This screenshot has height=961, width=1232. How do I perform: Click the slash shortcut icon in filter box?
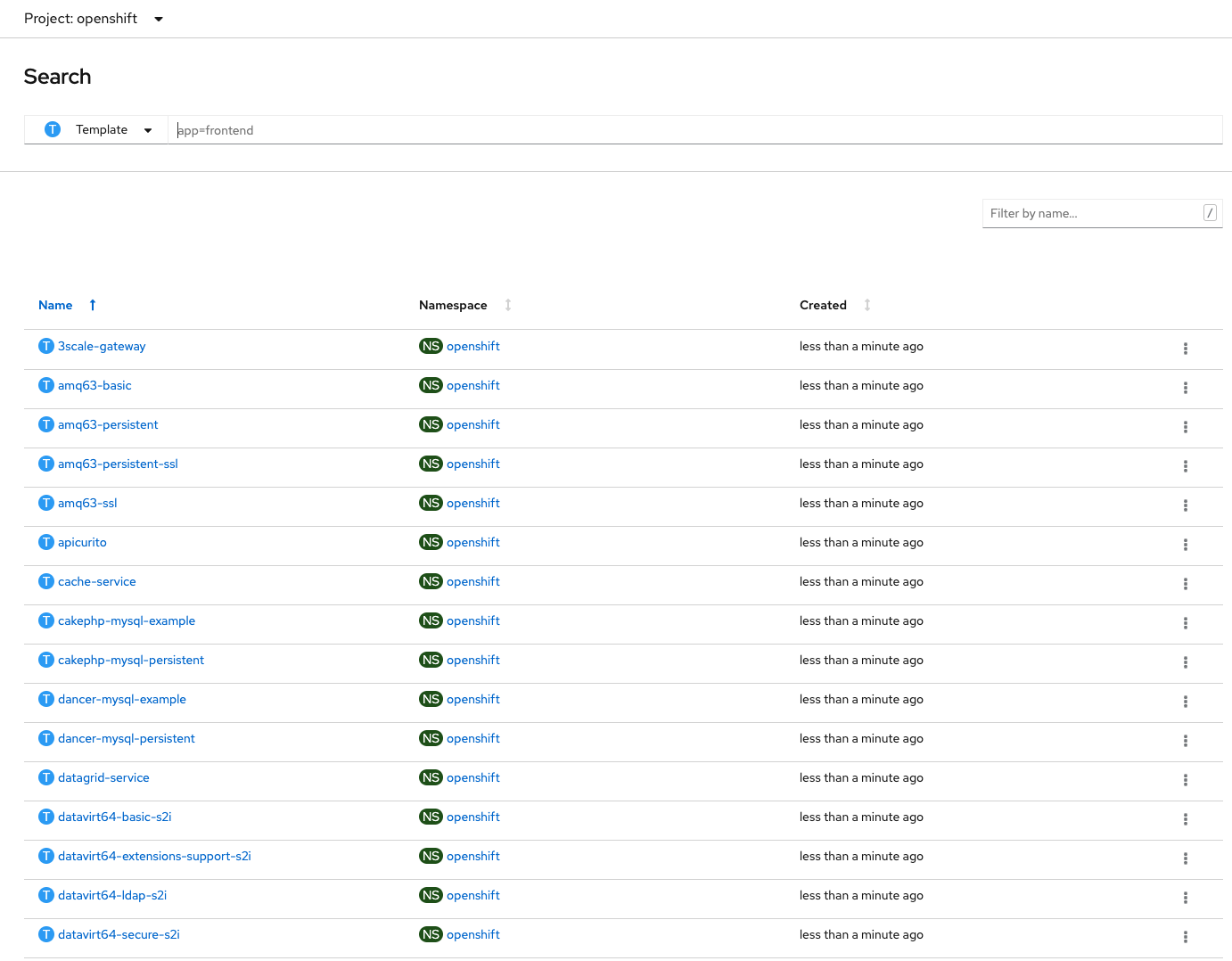tap(1210, 213)
